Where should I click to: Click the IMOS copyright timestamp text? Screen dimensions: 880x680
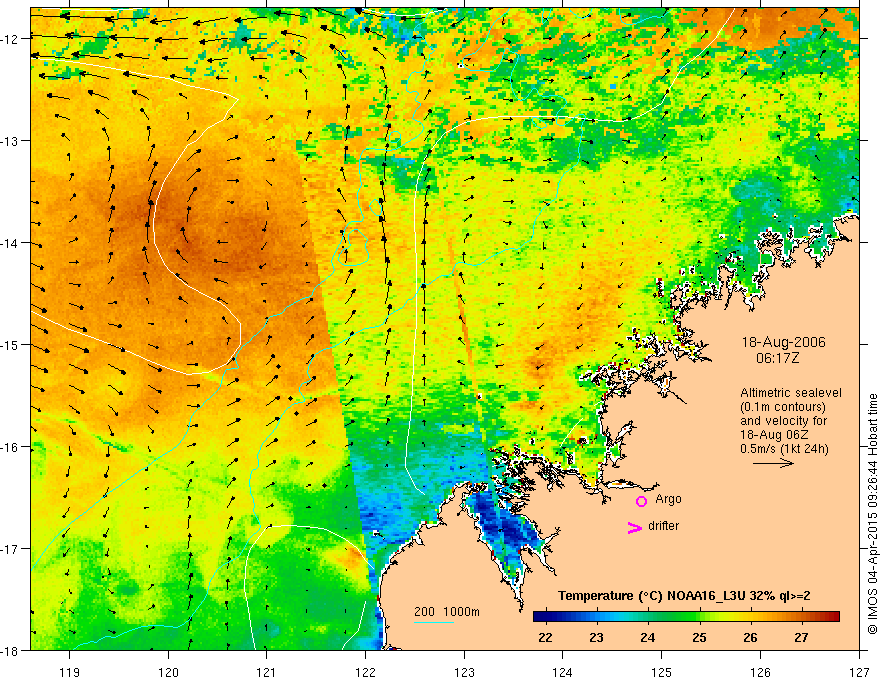tap(873, 514)
